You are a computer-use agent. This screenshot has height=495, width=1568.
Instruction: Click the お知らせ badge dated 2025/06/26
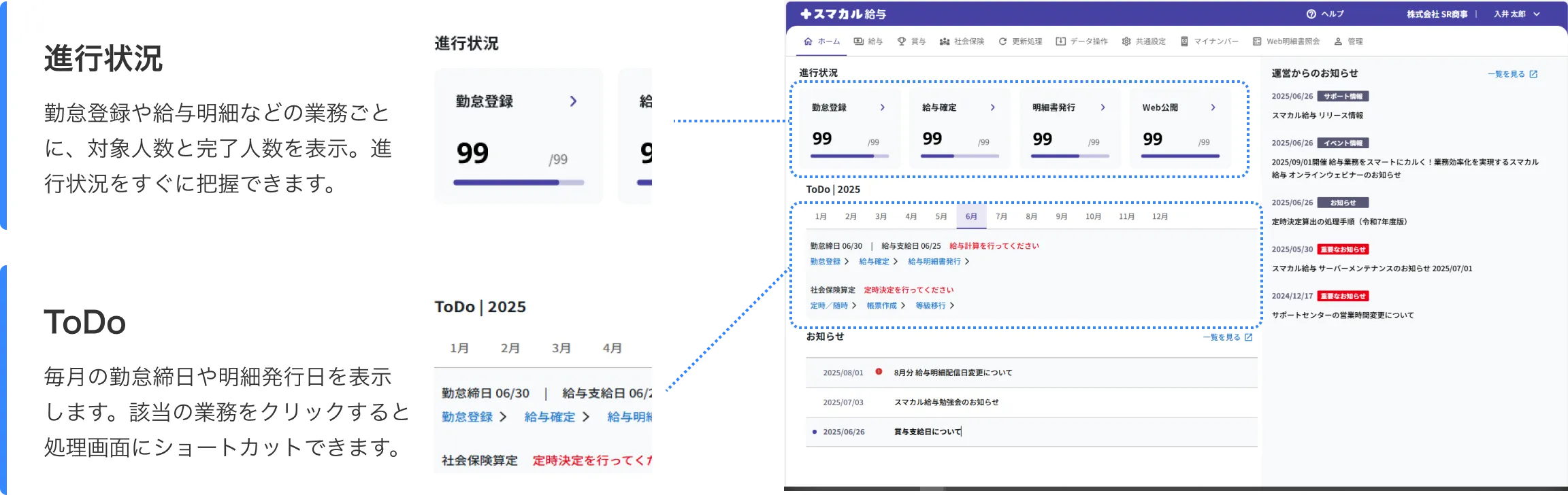[x=1343, y=203]
